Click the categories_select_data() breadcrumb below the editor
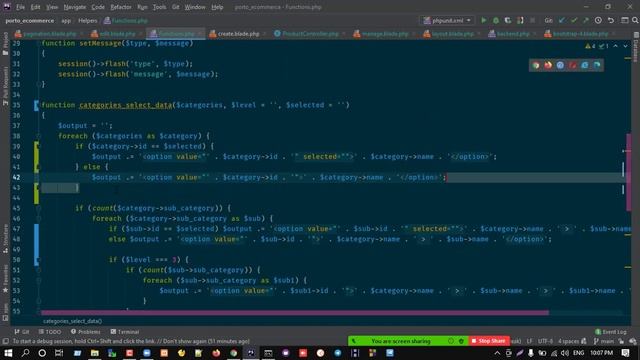The image size is (640, 360). [x=72, y=321]
